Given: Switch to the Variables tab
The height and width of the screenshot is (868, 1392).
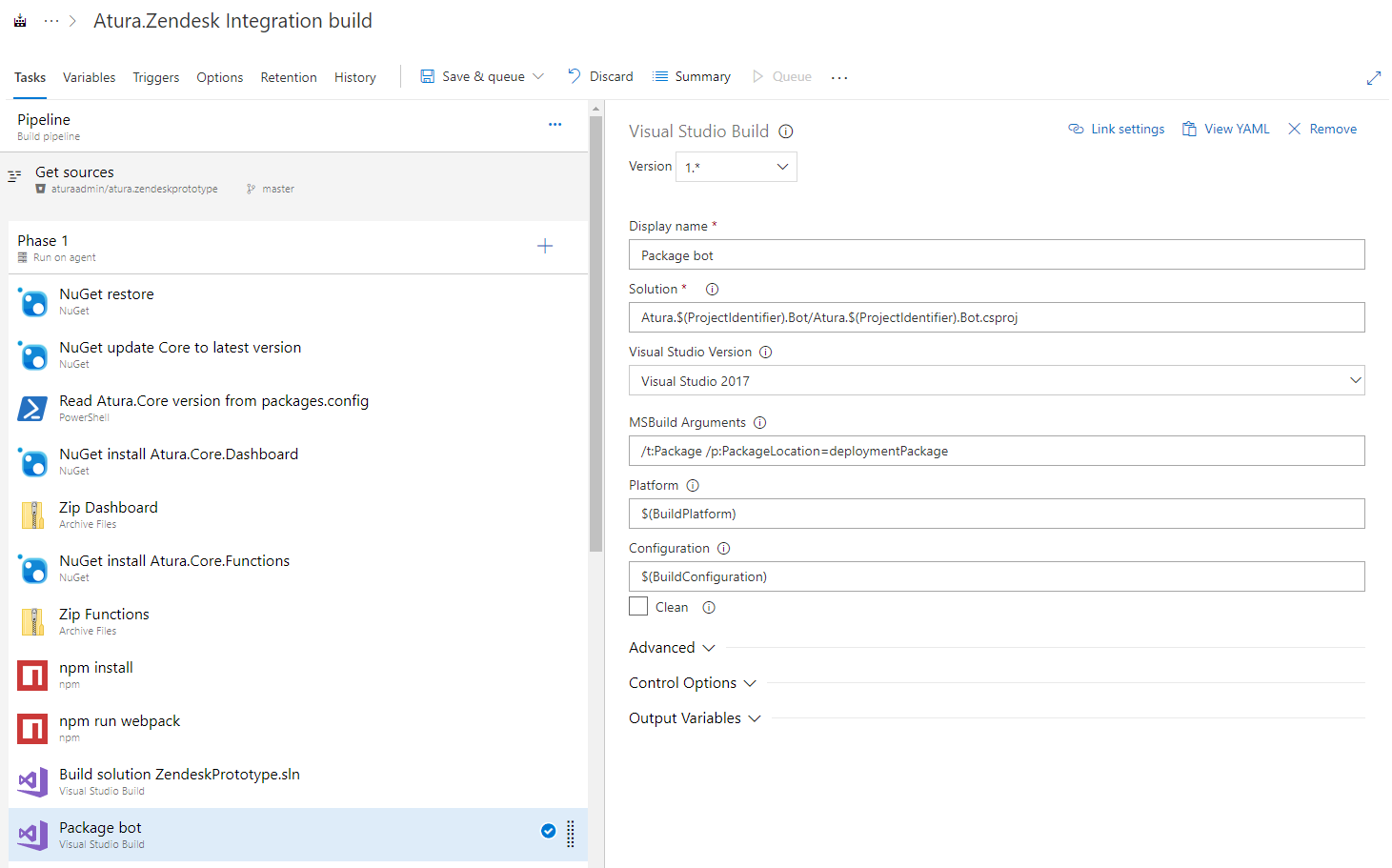Looking at the screenshot, I should (x=89, y=77).
